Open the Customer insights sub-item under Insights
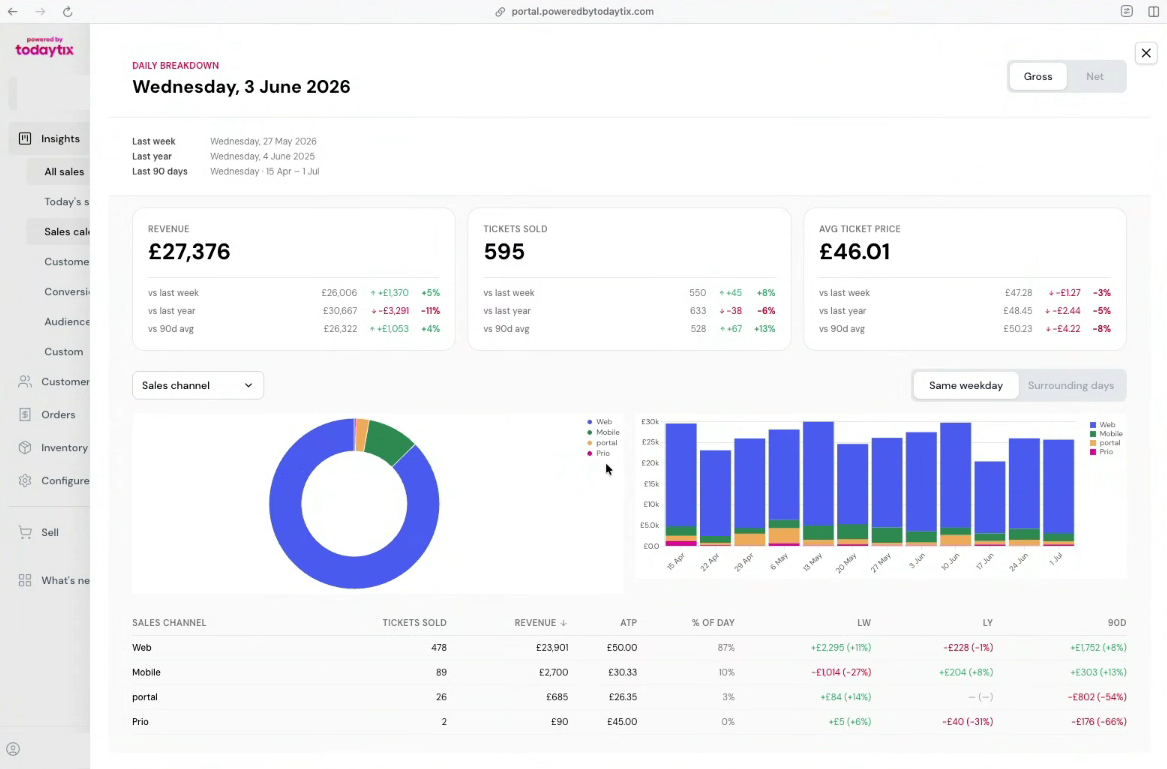1167x769 pixels. click(58, 261)
